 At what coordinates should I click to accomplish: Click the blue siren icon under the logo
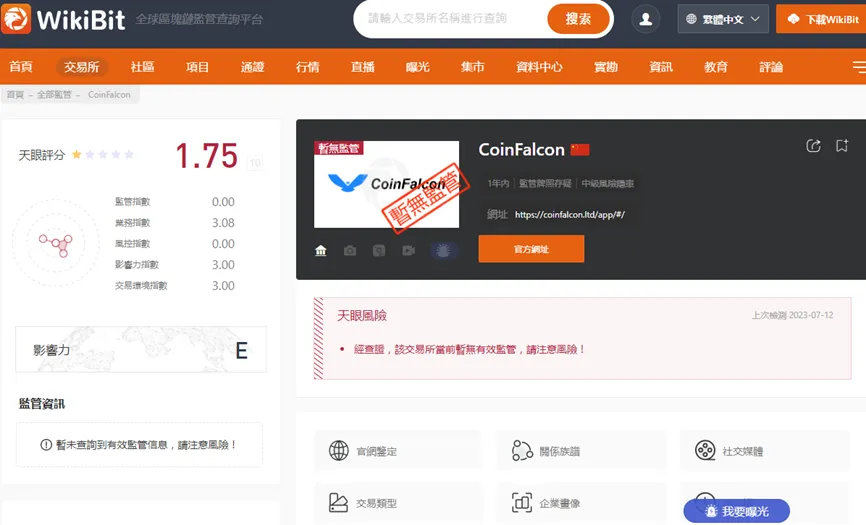[443, 251]
